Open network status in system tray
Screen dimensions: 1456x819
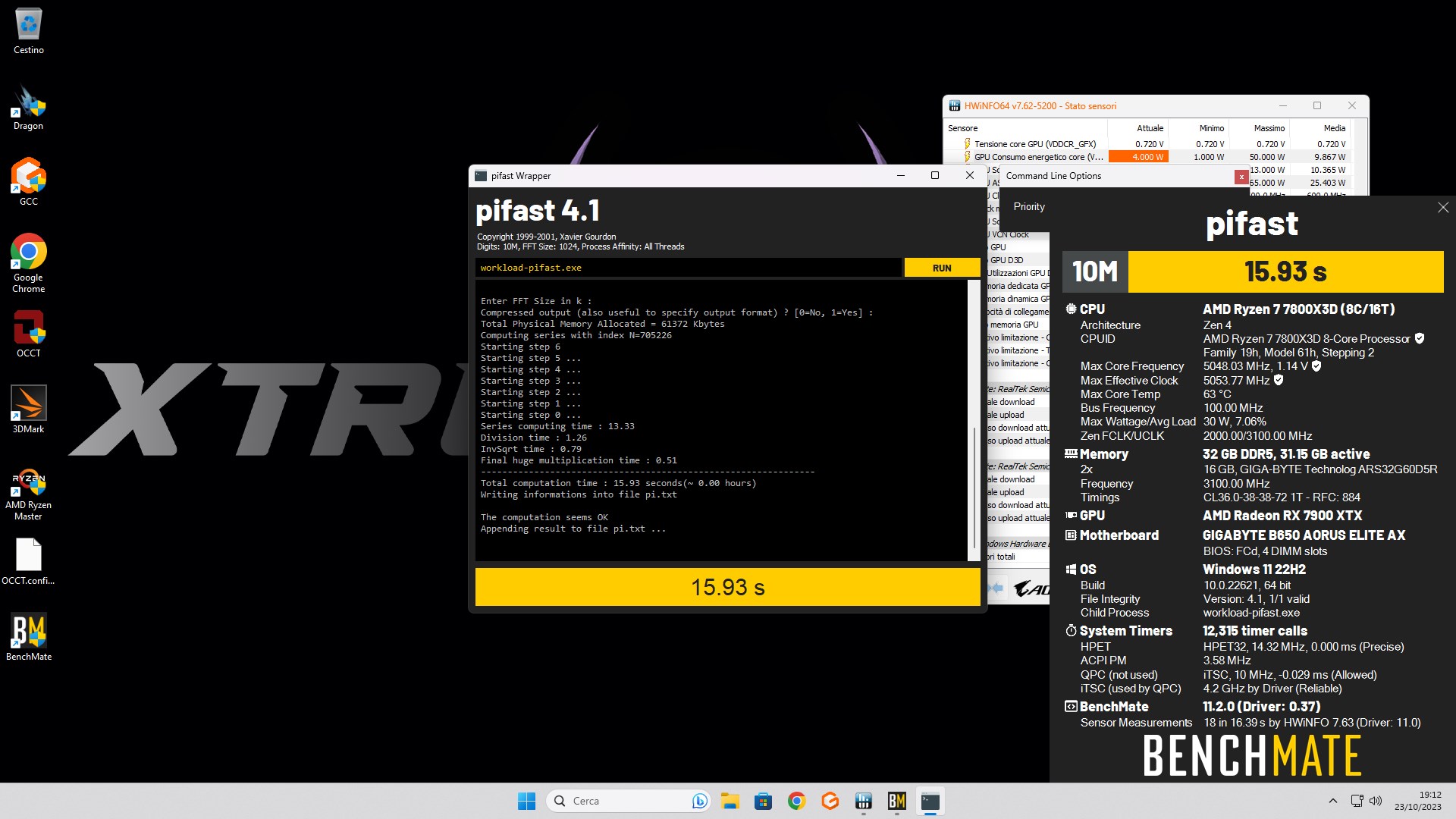click(1357, 801)
